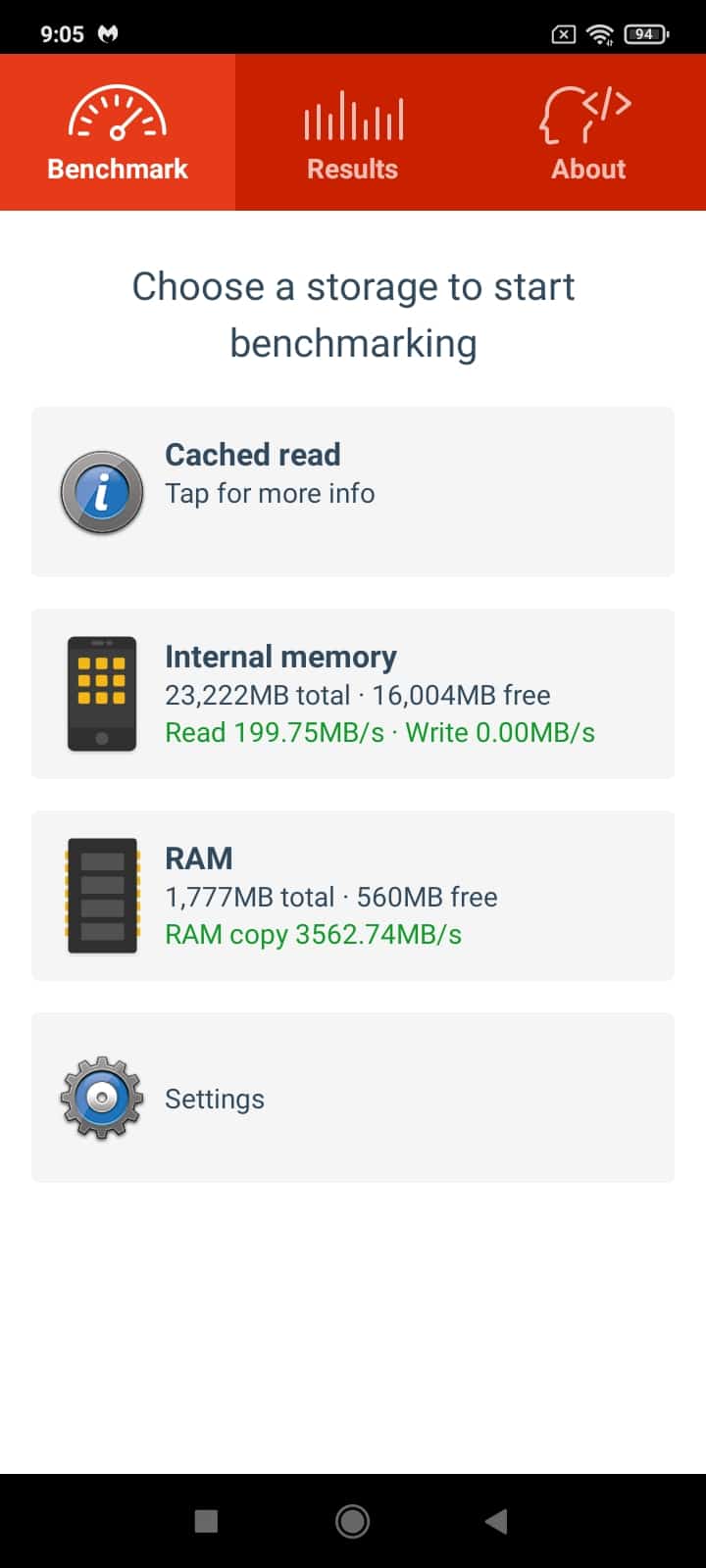
Task: Tap the Read 199.75MB/s result line
Action: pos(275,732)
